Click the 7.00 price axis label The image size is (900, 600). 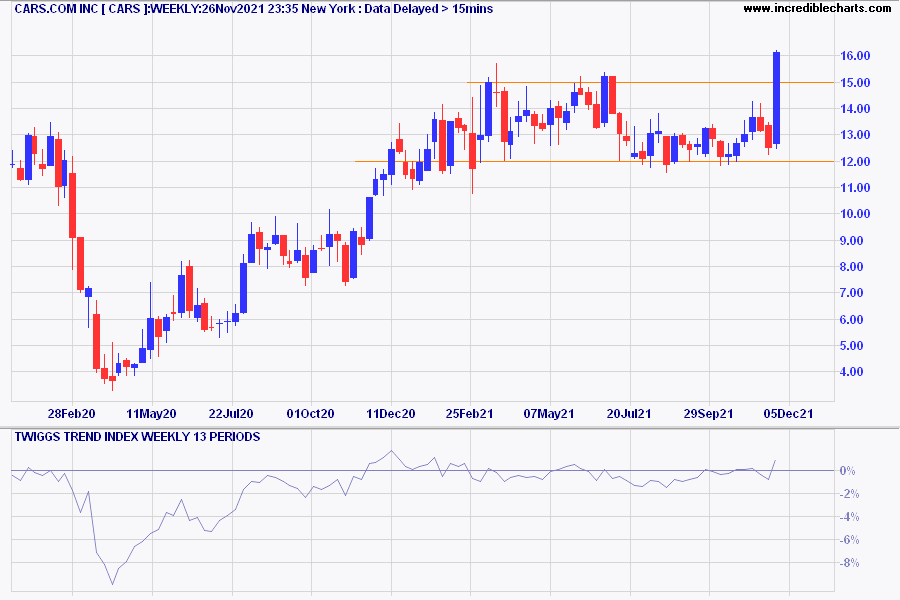851,293
